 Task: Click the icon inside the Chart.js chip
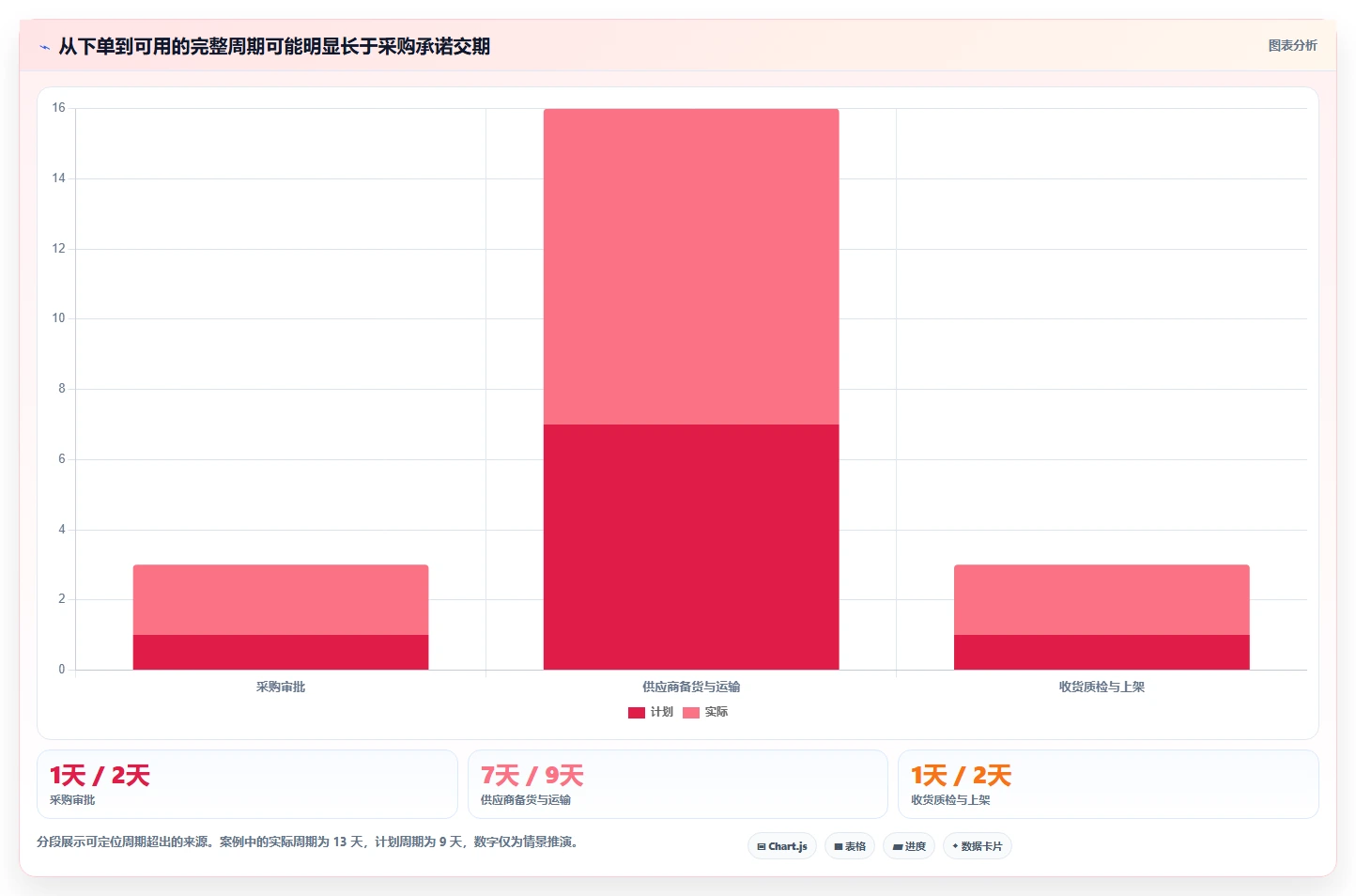[761, 847]
